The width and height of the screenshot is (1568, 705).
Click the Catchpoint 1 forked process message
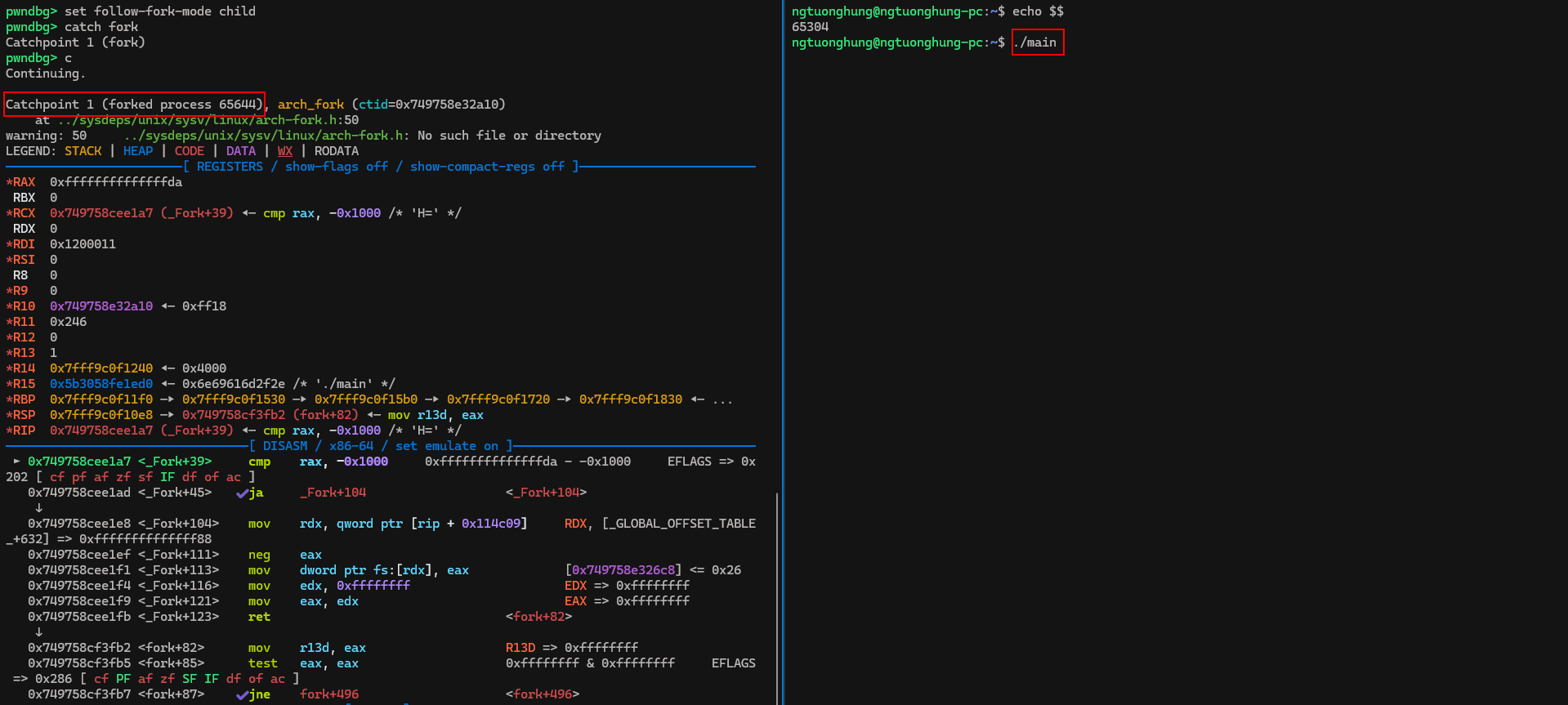[134, 105]
